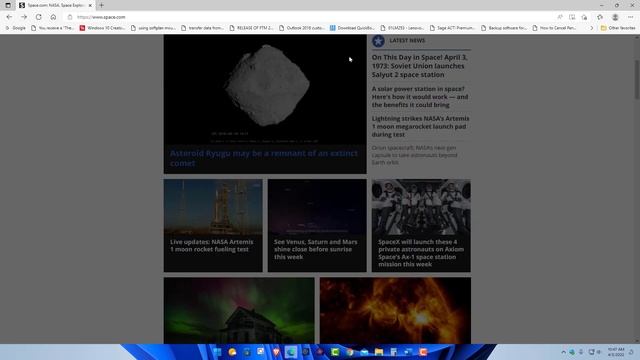
Task: Open the 'Windows 10 Creato...' bookmark
Action: click(x=102, y=28)
